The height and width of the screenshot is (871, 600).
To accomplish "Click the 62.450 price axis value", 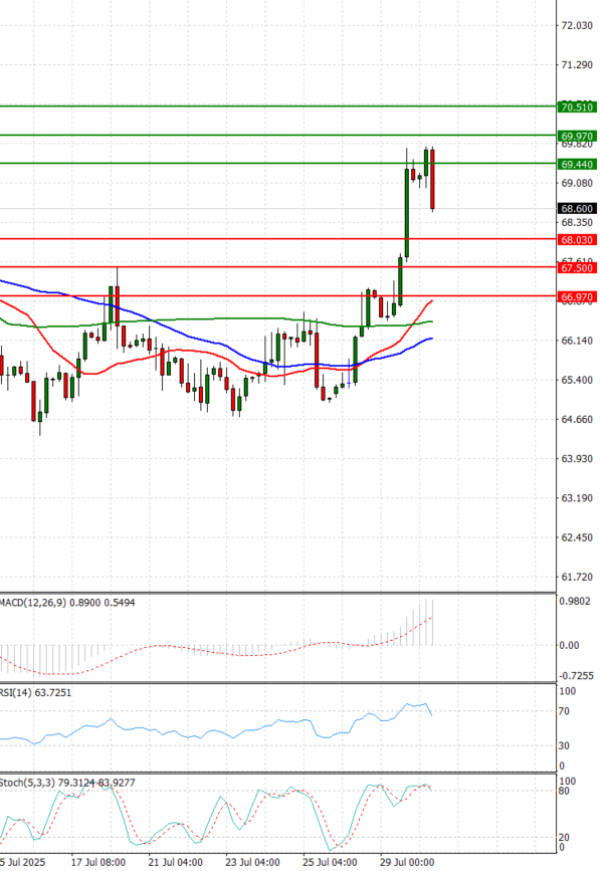I will pos(577,538).
